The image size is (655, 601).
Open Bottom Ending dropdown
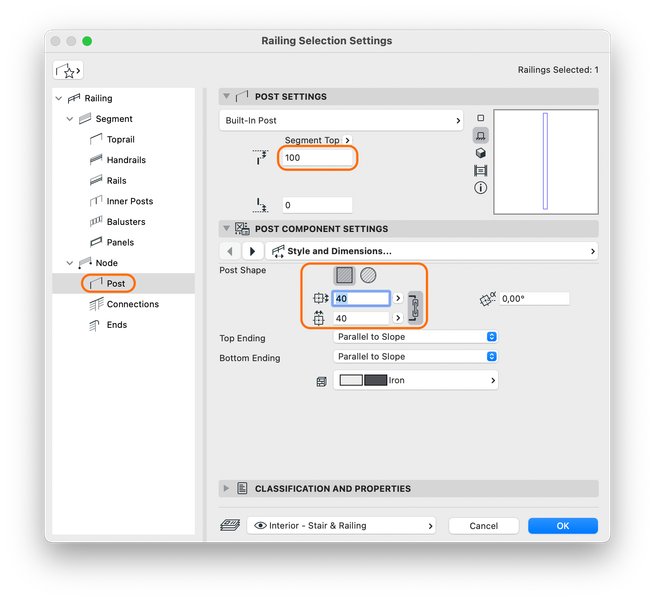(415, 356)
